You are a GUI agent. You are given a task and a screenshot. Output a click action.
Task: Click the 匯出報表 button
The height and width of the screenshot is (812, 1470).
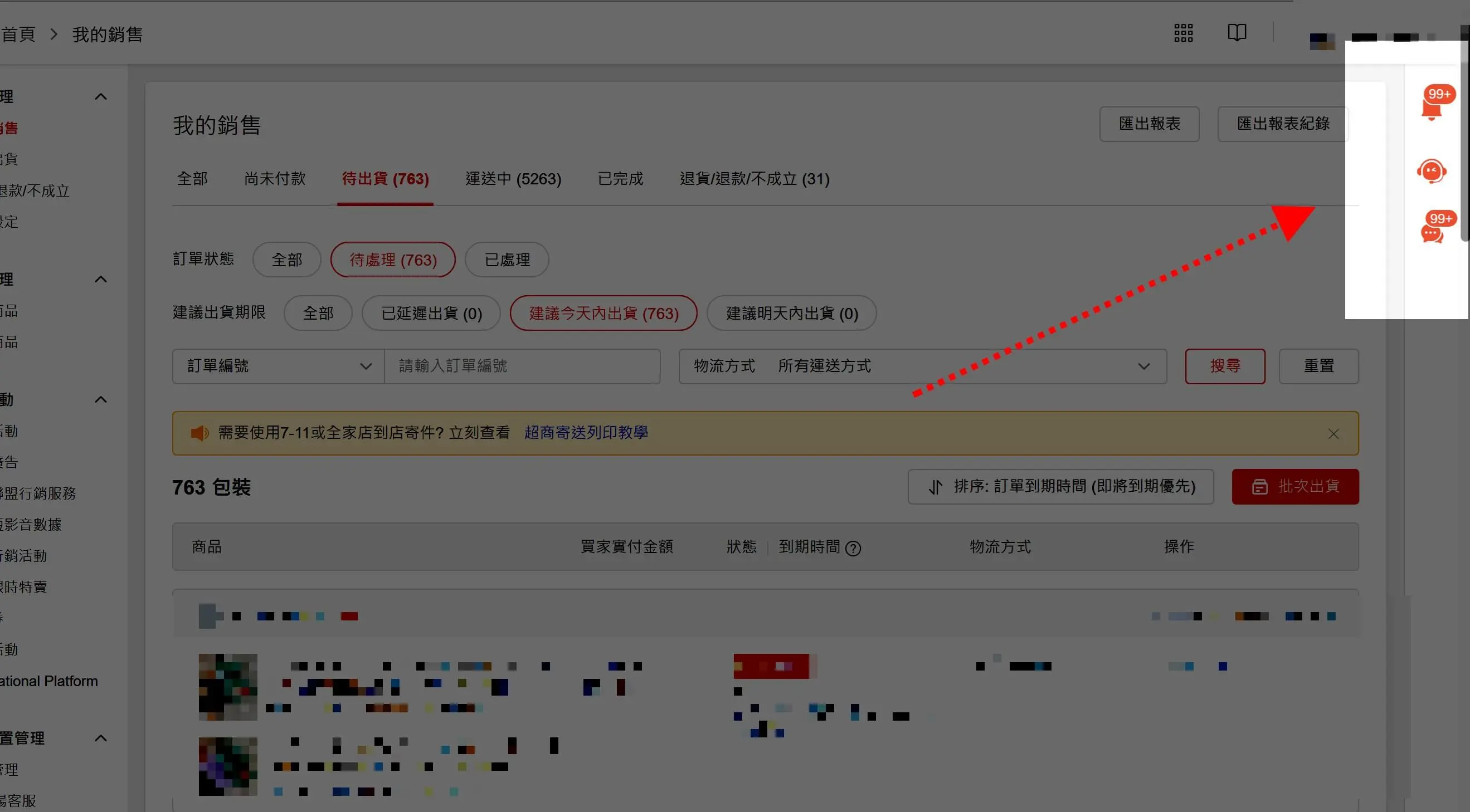pos(1148,124)
